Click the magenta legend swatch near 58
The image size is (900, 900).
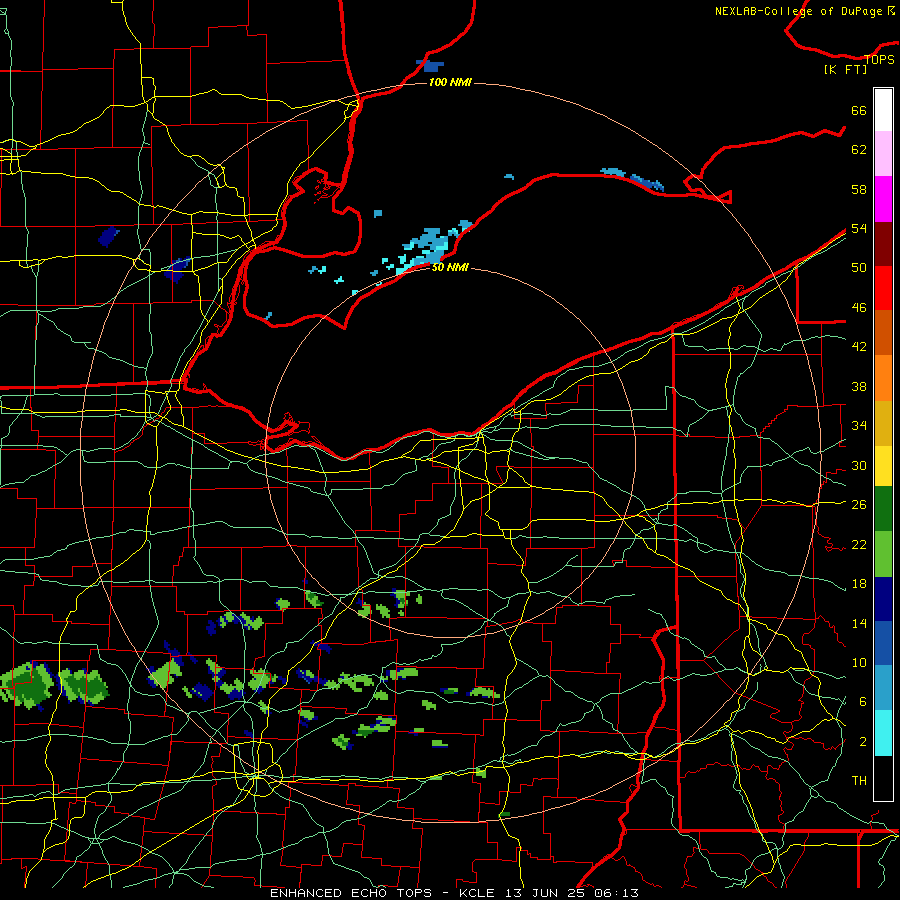tap(883, 199)
